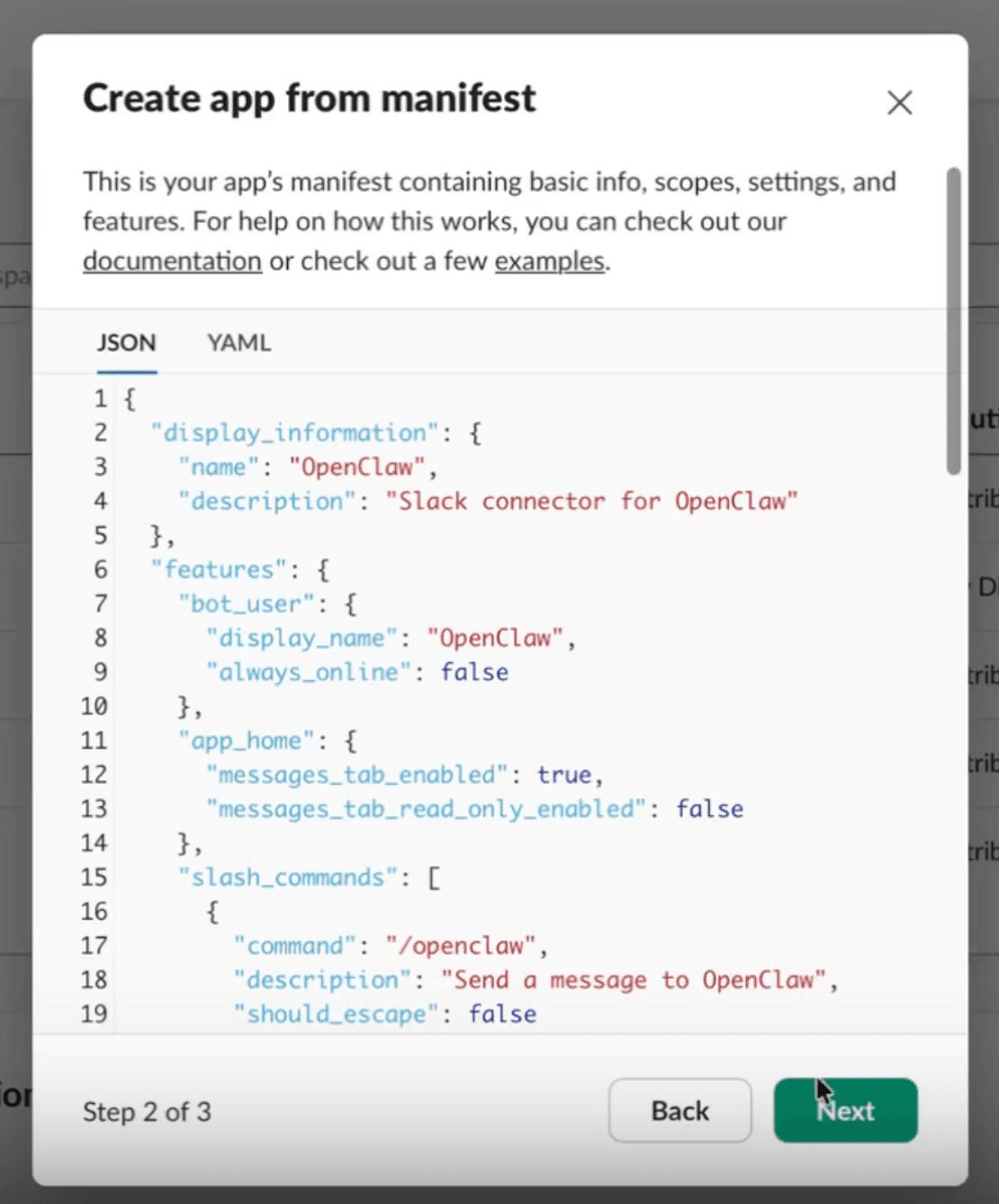Open the examples link
The width and height of the screenshot is (999, 1204).
pyautogui.click(x=550, y=261)
